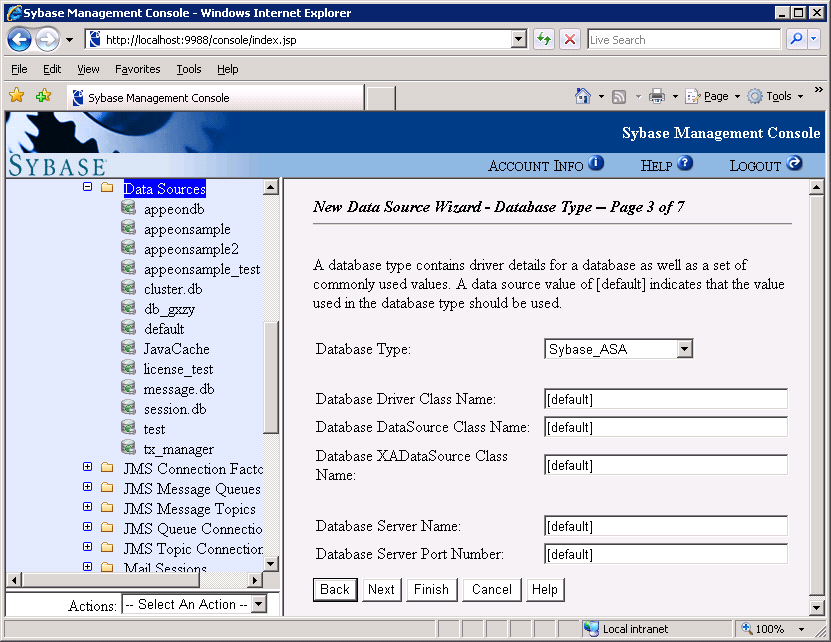The image size is (831, 642).
Task: Expand the JMS Message Topics node
Action: pos(87,507)
